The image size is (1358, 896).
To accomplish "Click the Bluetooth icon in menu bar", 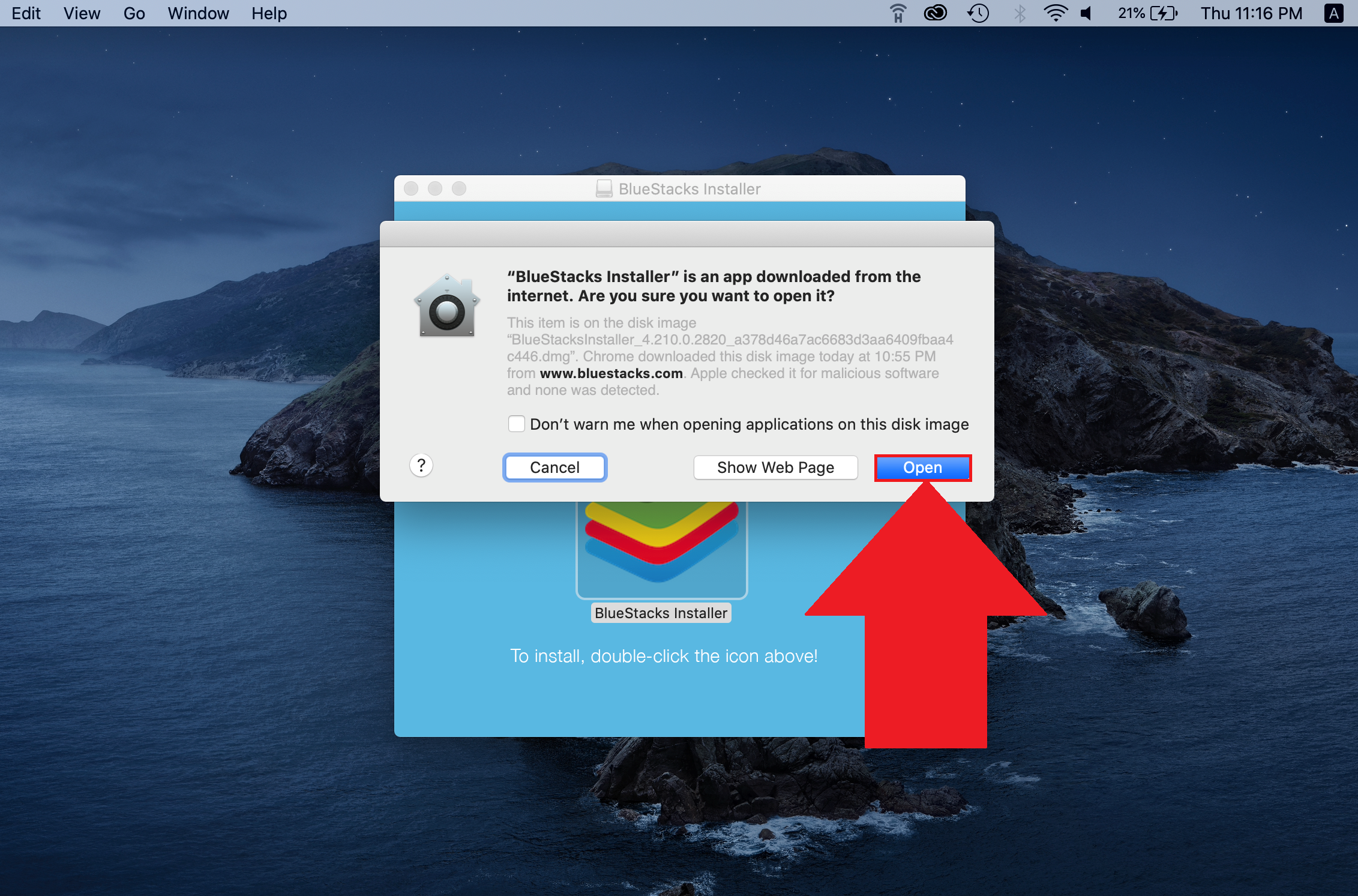I will [x=1020, y=12].
